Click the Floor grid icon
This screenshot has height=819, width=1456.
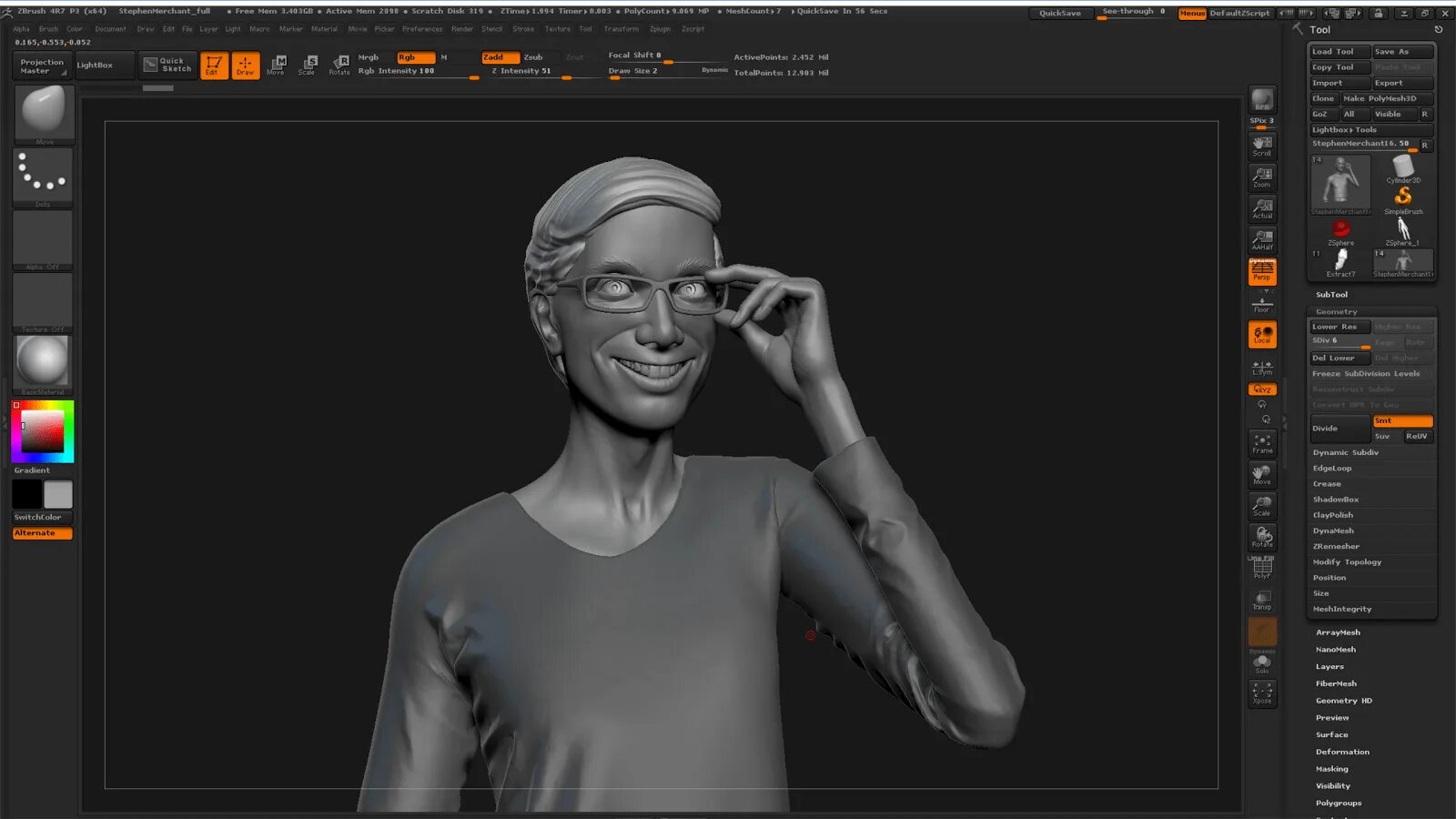pyautogui.click(x=1262, y=304)
